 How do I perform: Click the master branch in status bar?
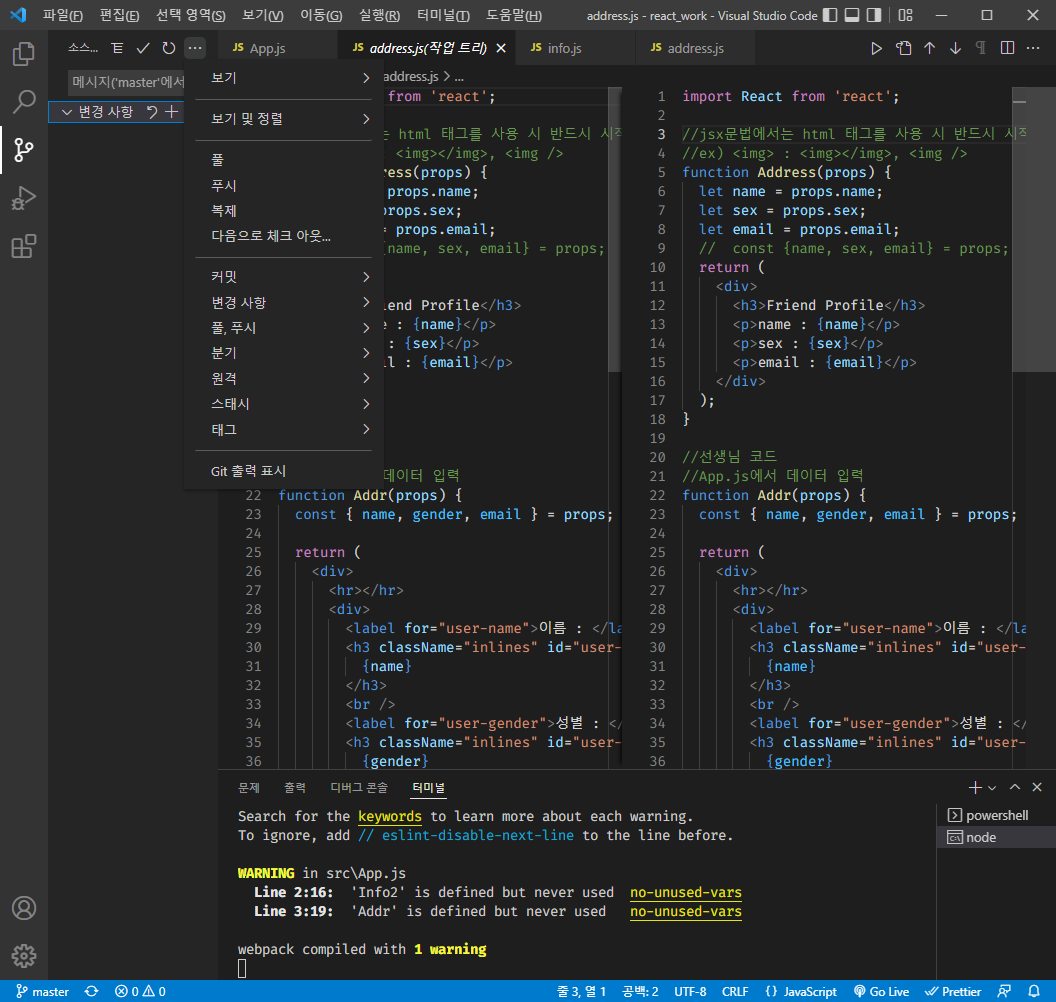click(x=42, y=991)
